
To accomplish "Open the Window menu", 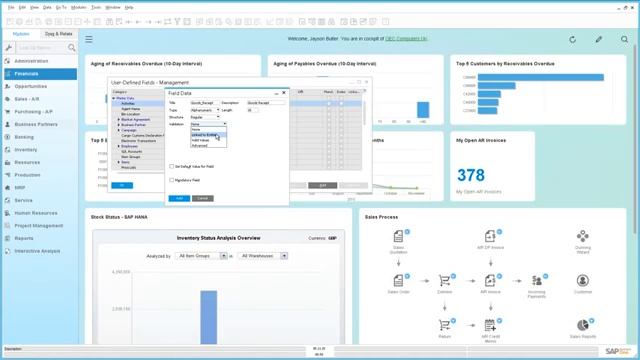I will [x=113, y=7].
